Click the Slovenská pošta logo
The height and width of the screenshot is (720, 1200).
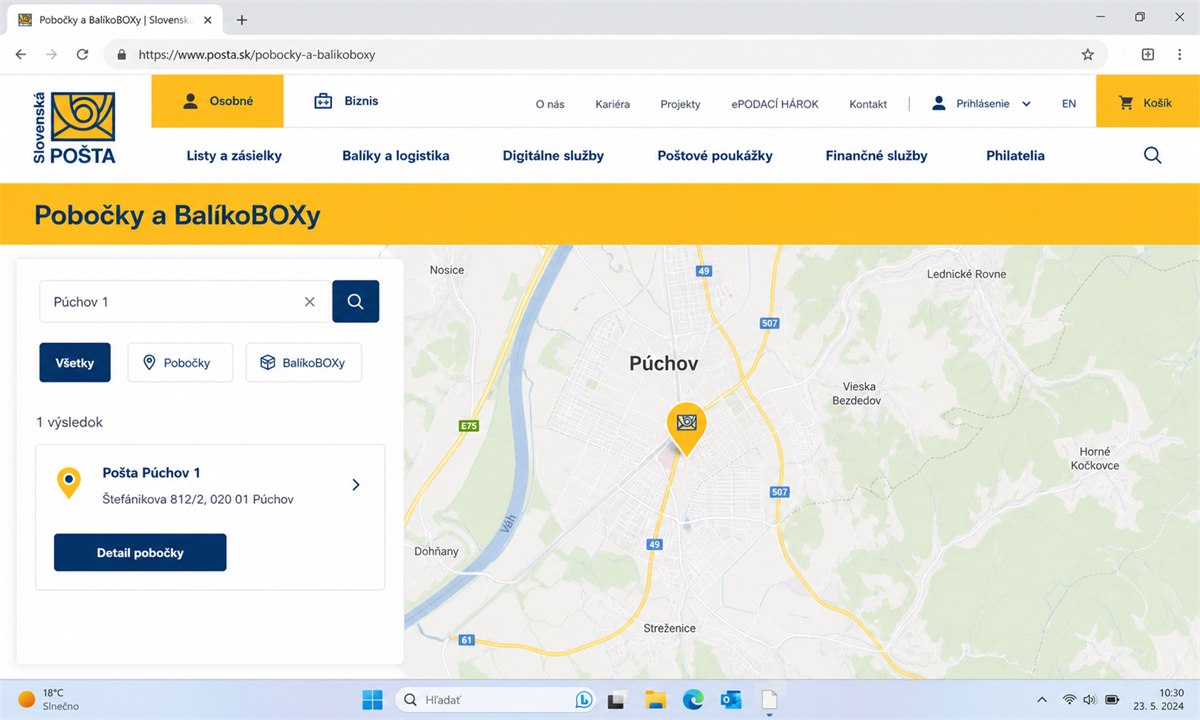pos(75,128)
